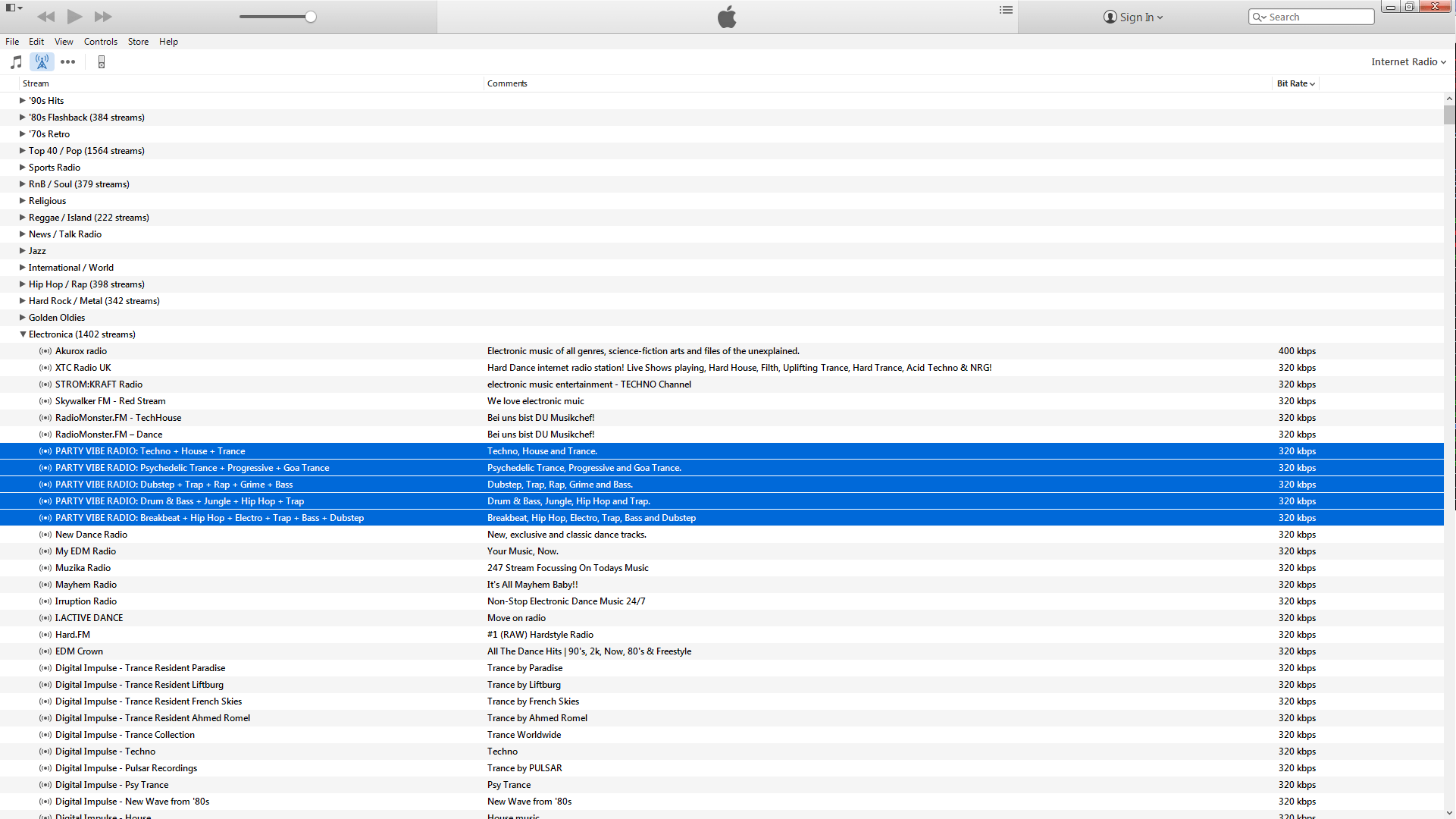Image resolution: width=1456 pixels, height=819 pixels.
Task: Expand the Top 40 / Pop category
Action: pos(22,150)
